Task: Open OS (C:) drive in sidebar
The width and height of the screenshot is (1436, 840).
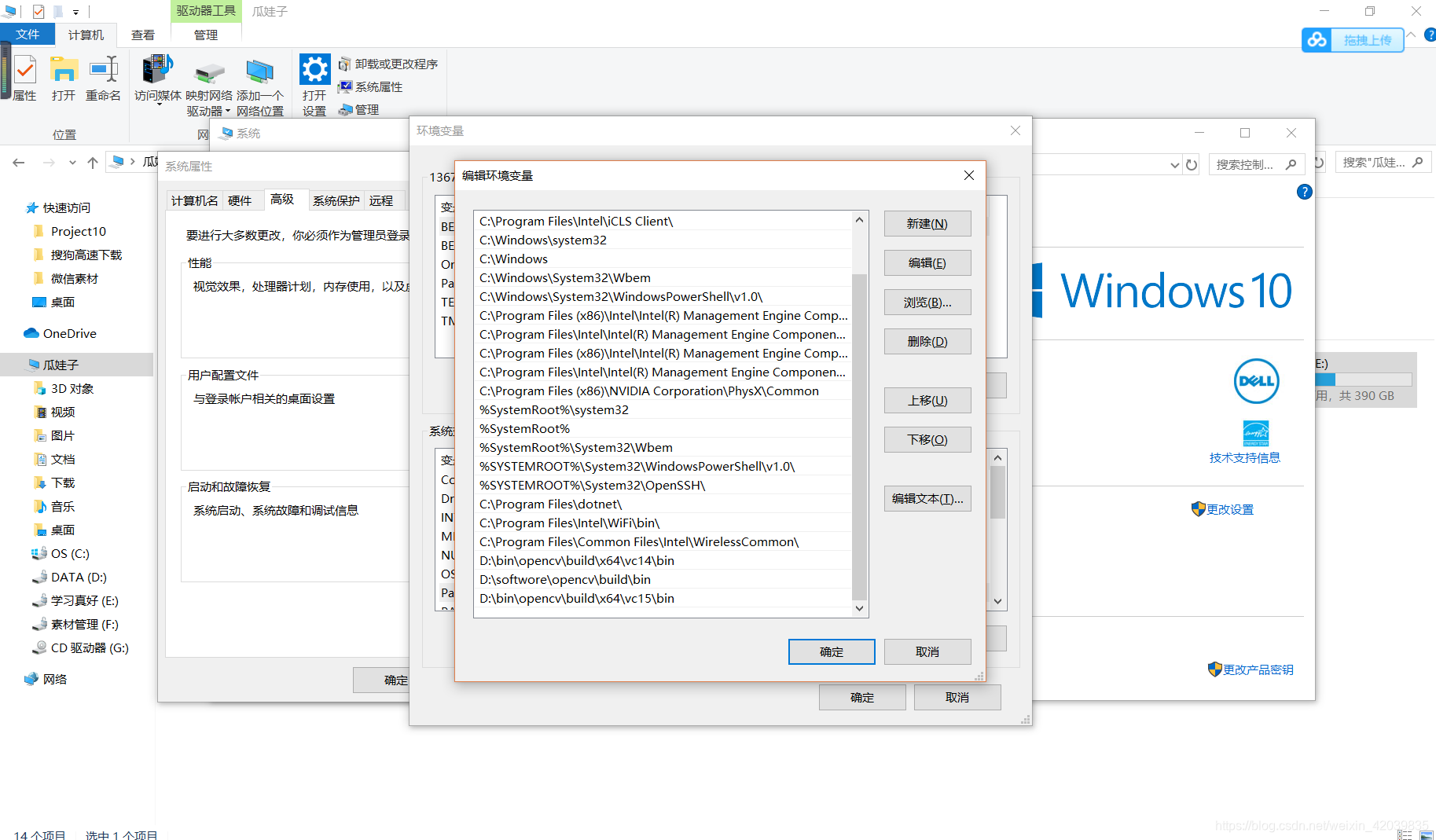Action: (x=61, y=553)
